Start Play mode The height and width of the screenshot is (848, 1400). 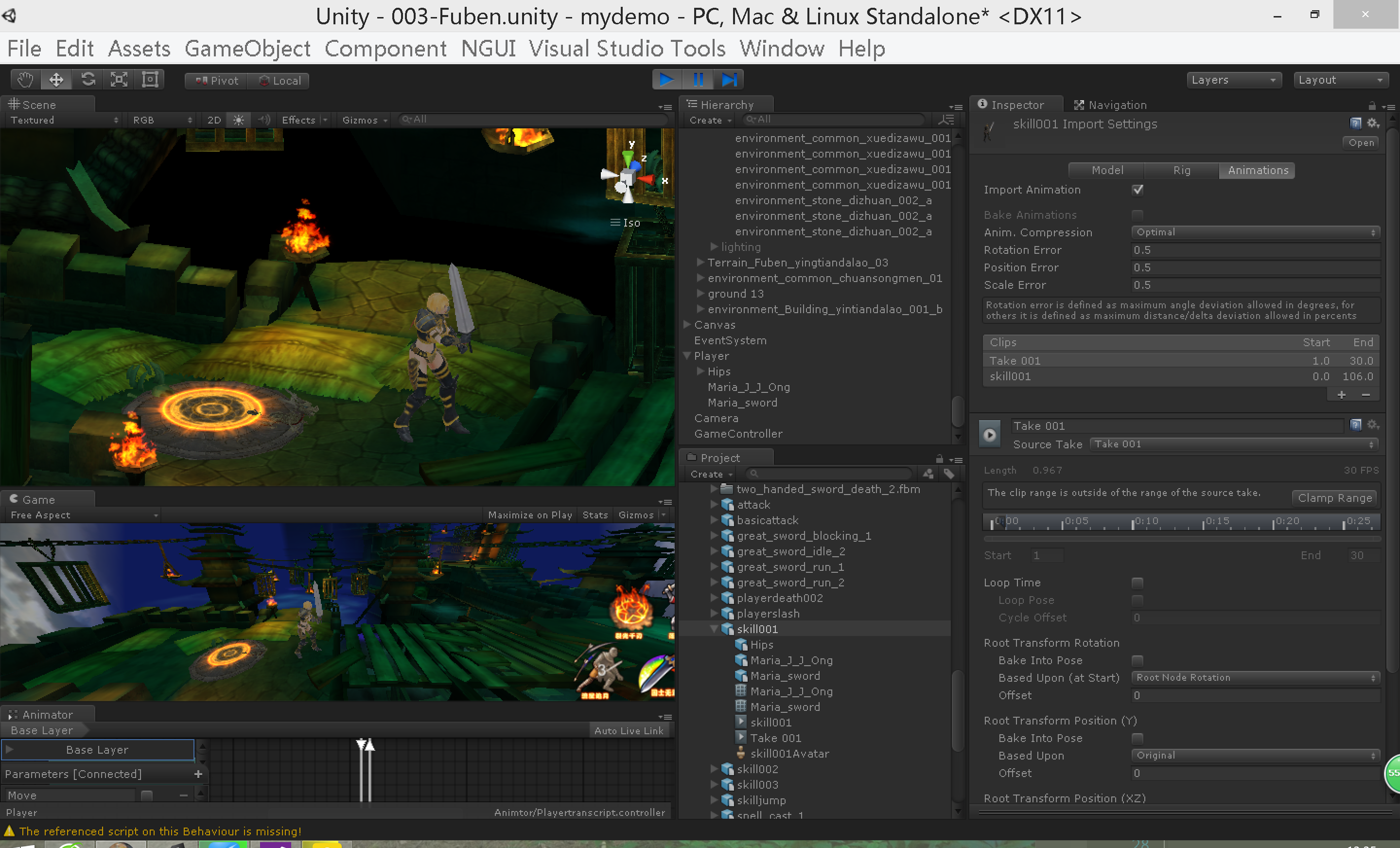[667, 80]
